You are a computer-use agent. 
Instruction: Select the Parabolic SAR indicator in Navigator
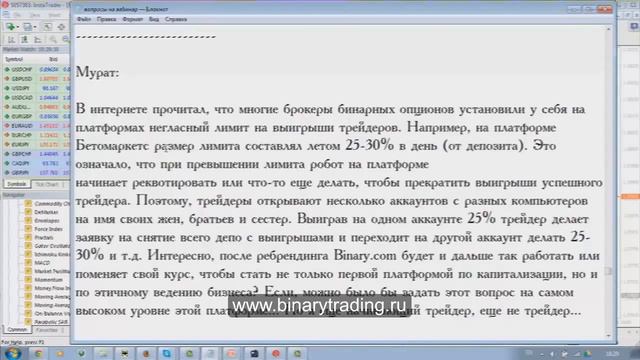pyautogui.click(x=51, y=322)
